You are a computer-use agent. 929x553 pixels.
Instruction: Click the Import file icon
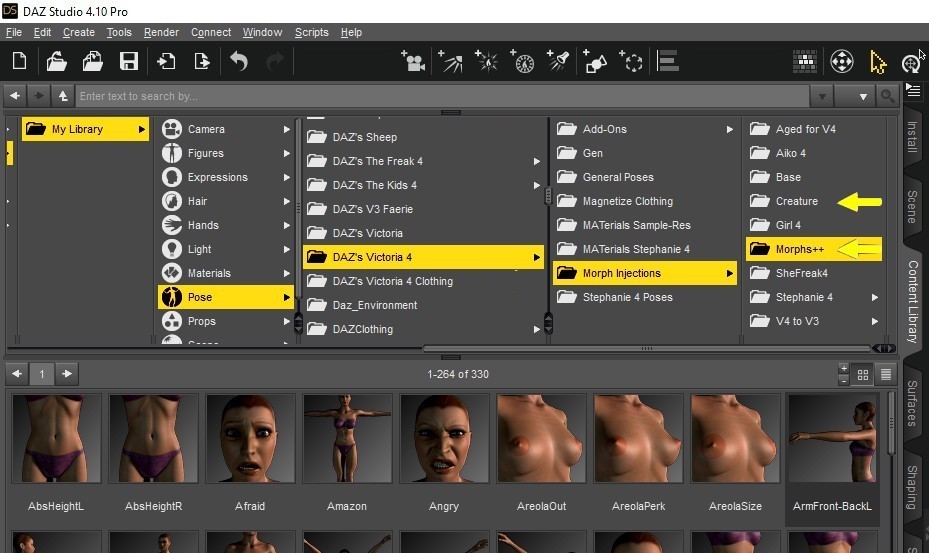165,61
